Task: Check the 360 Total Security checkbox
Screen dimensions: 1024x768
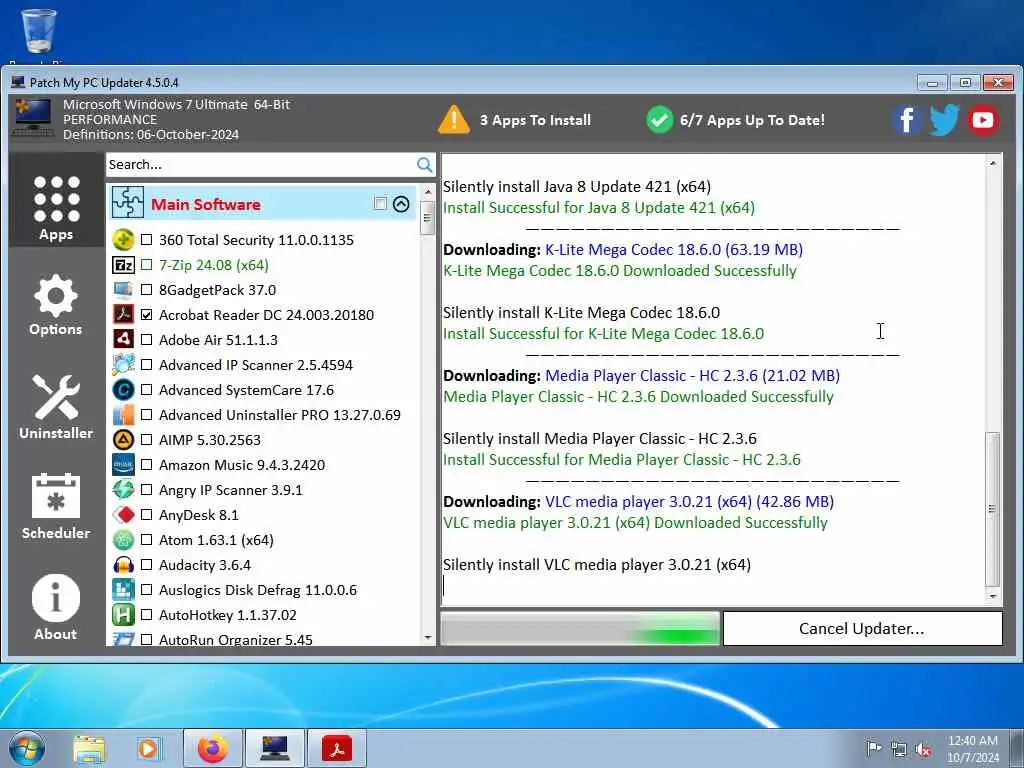Action: (147, 240)
